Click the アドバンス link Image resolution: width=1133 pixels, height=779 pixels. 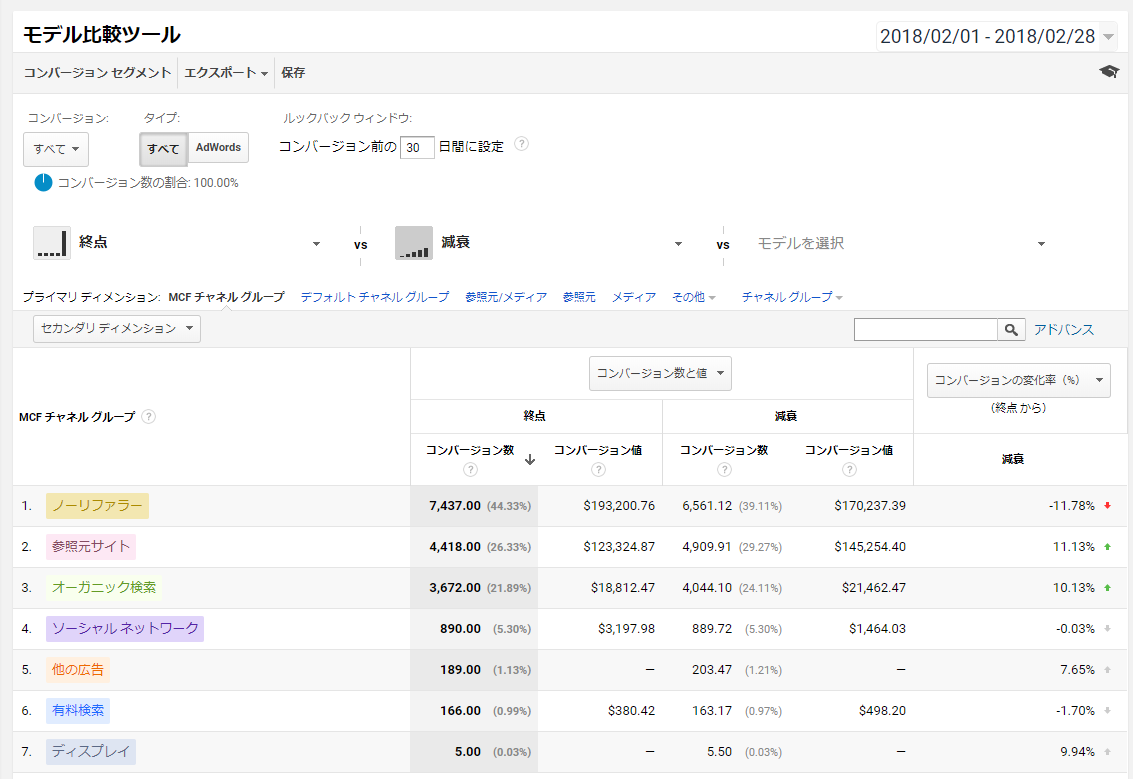pos(1063,329)
